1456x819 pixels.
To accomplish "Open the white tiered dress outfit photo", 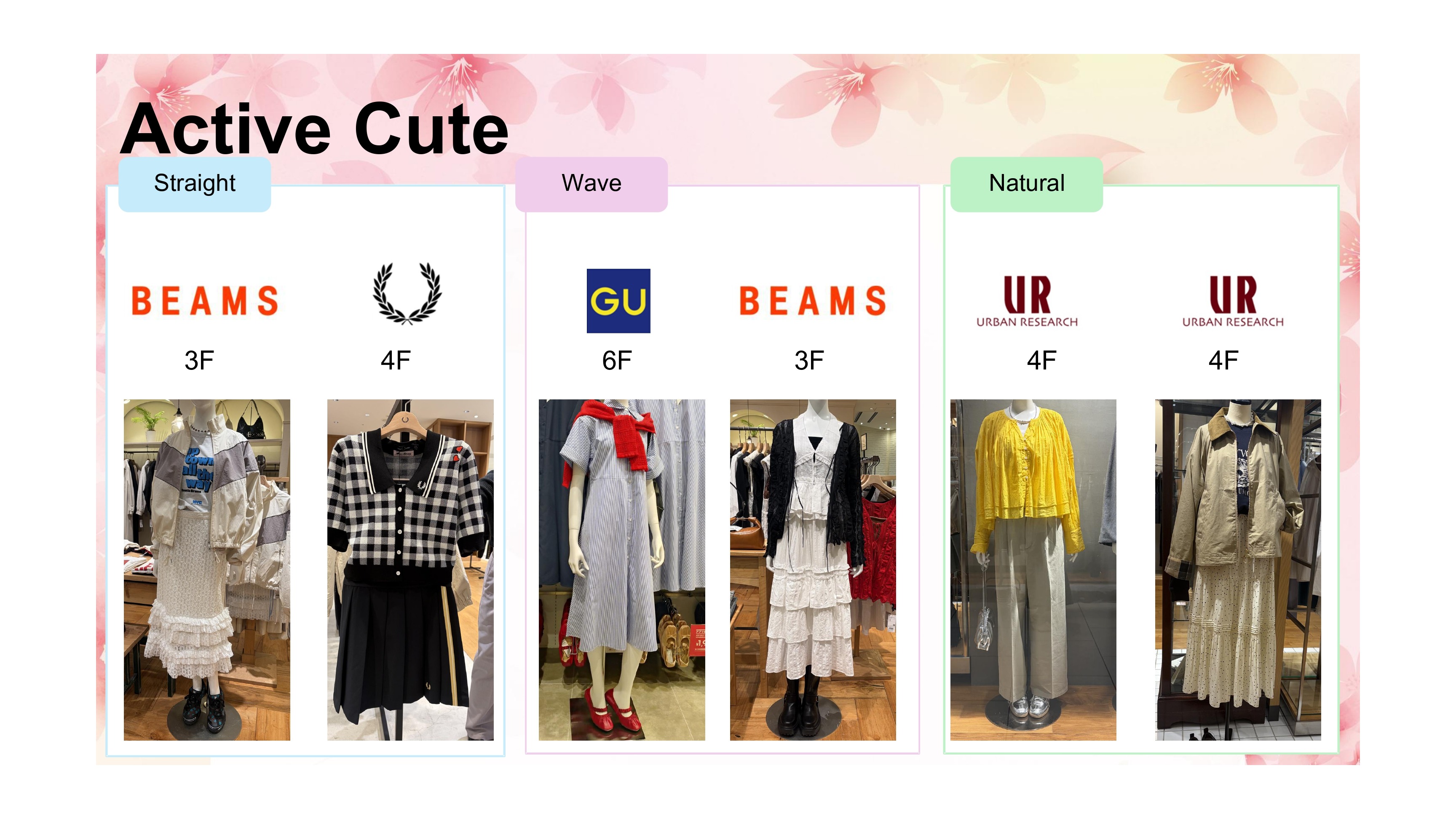I will pos(813,570).
